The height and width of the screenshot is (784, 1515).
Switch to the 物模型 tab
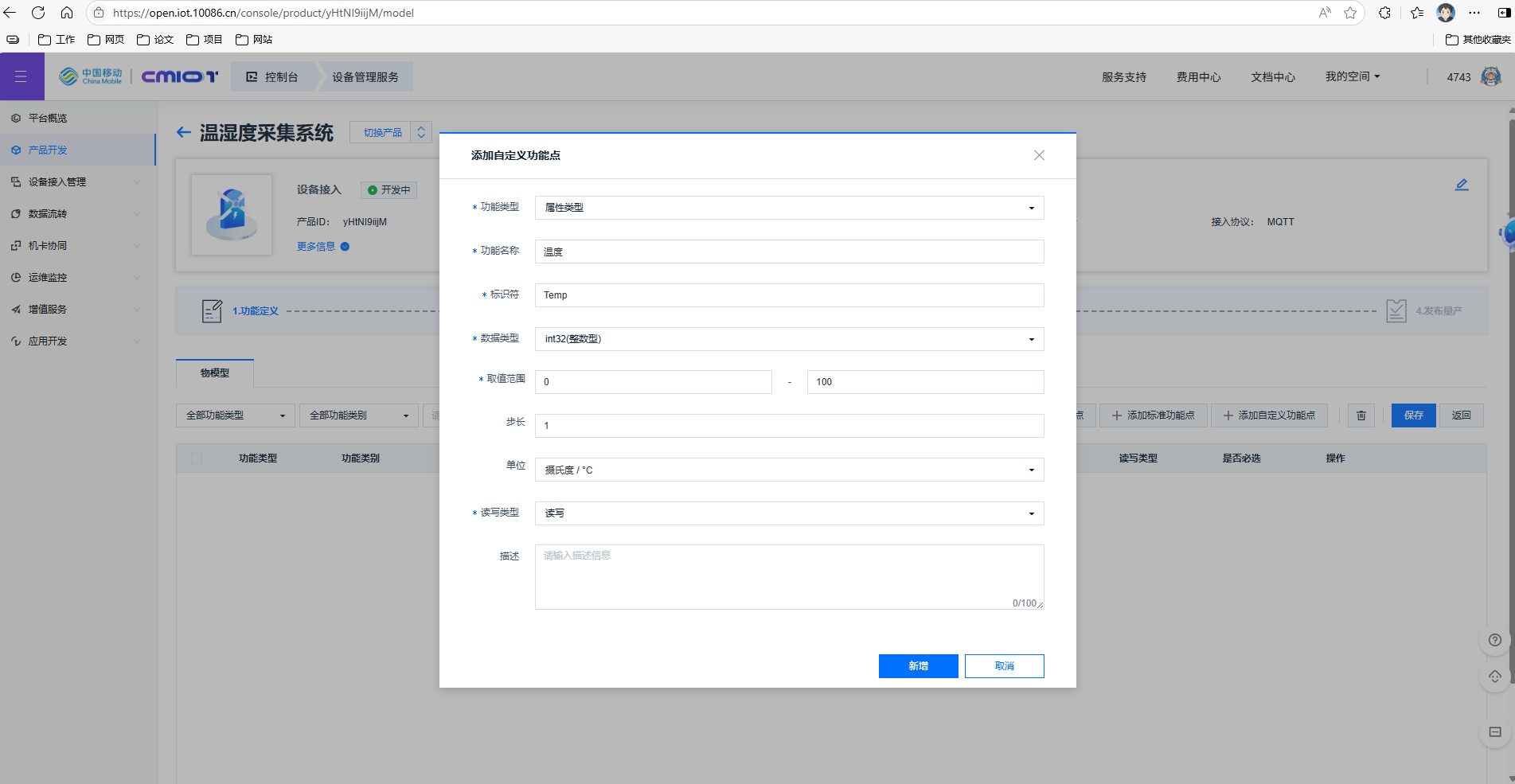[x=215, y=372]
